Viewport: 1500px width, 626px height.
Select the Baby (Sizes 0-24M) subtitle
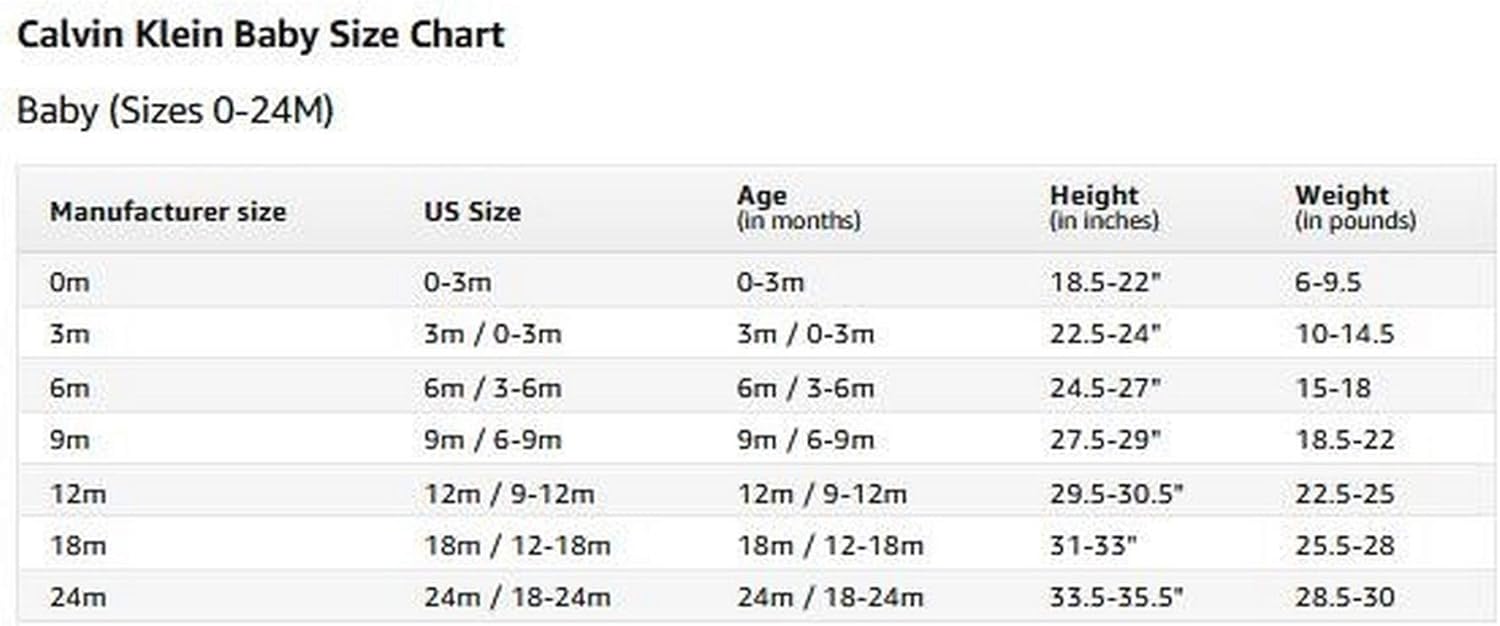point(175,111)
